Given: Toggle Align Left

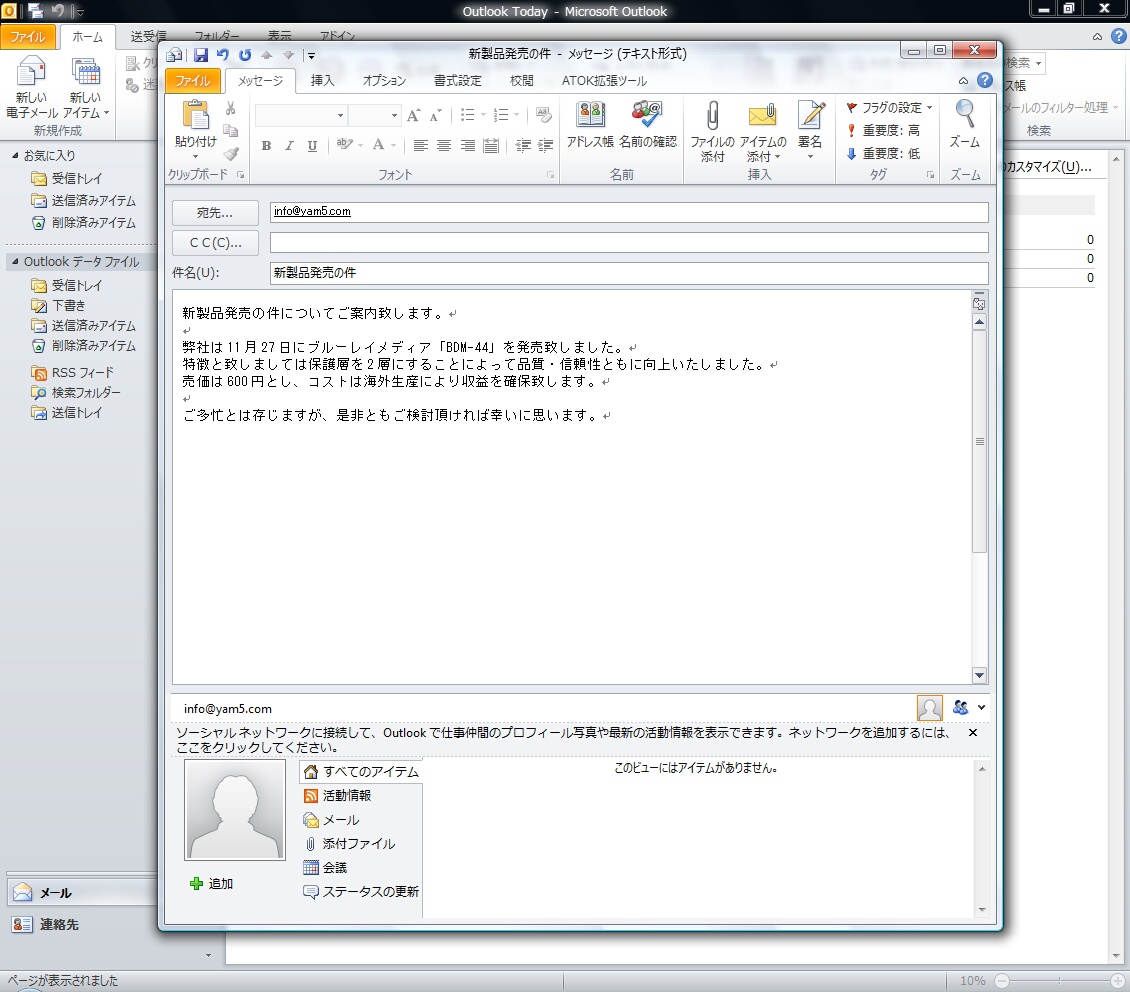Looking at the screenshot, I should pyautogui.click(x=421, y=146).
